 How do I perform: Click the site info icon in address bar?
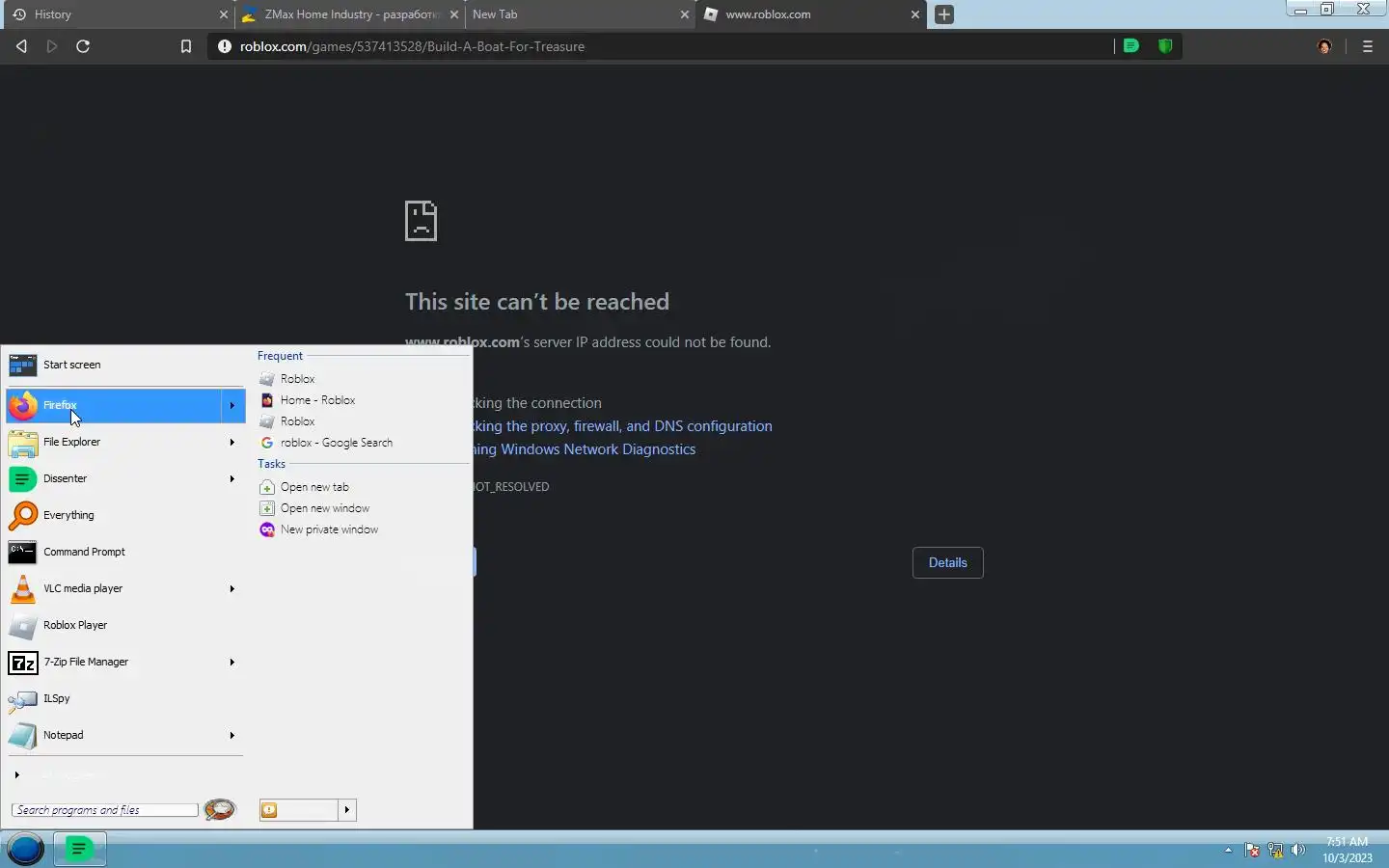point(225,46)
